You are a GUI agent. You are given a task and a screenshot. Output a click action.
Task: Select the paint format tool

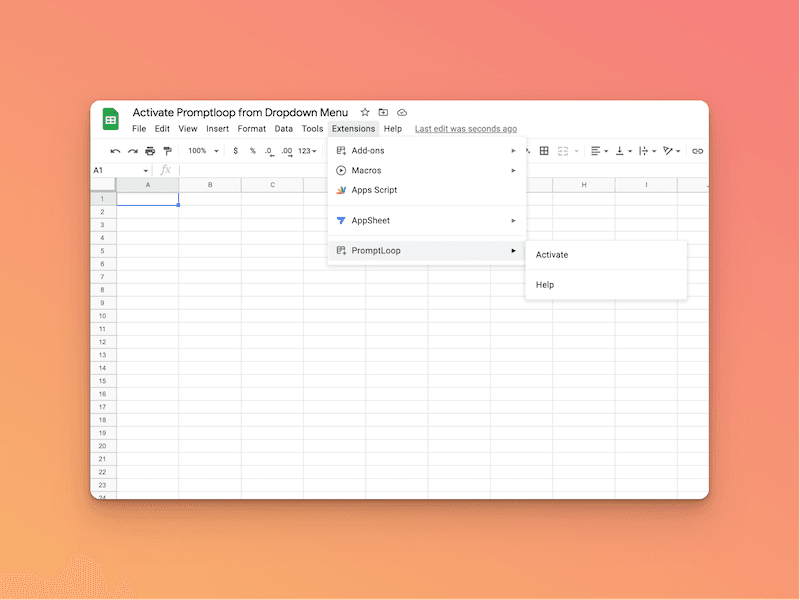pos(167,151)
